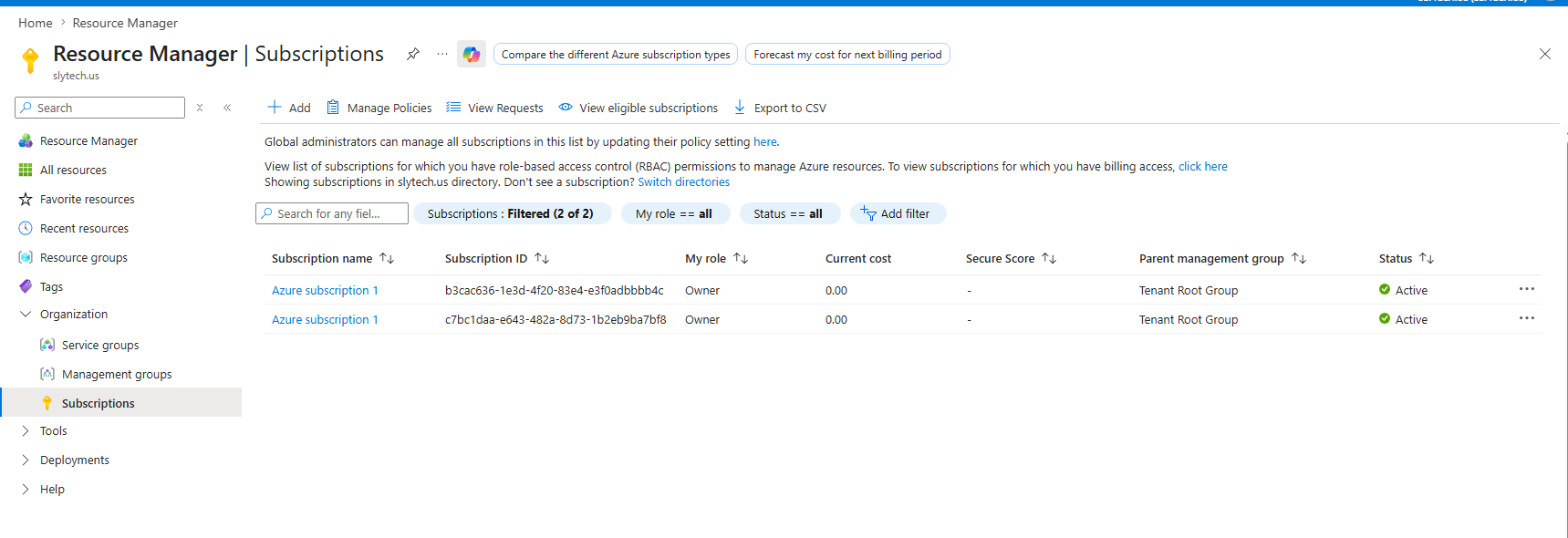This screenshot has width=1568, height=538.
Task: Sort by Subscription ID column
Action: click(542, 258)
